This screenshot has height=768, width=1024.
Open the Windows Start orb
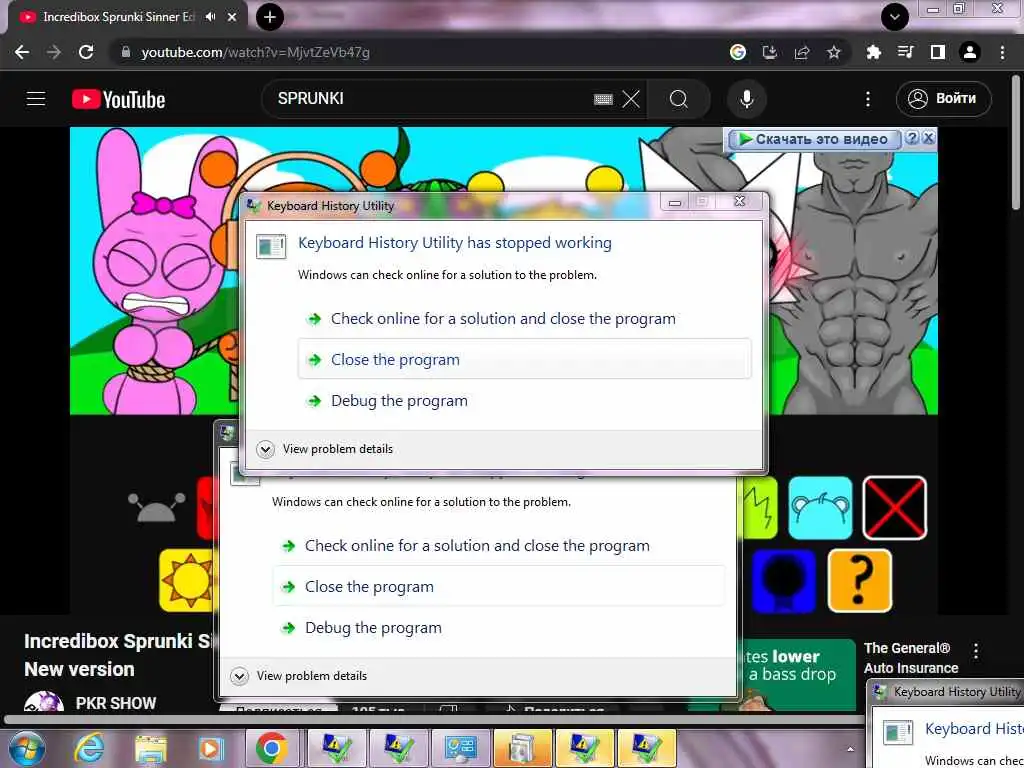27,748
